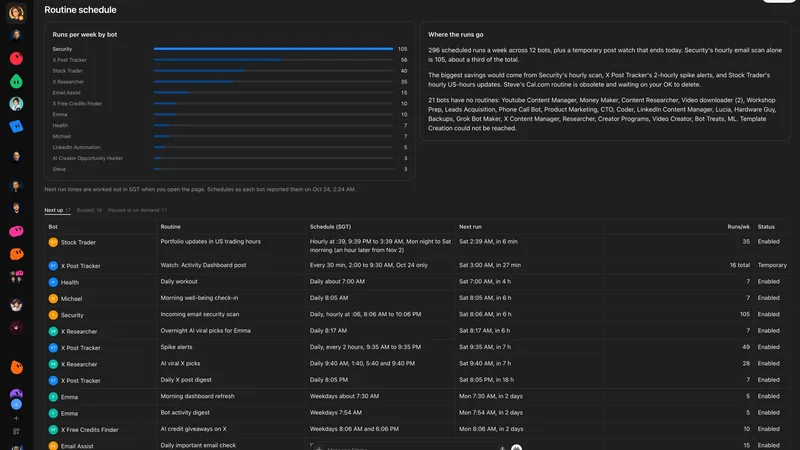
Task: Open the red blob bot in sidebar
Action: (x=16, y=58)
